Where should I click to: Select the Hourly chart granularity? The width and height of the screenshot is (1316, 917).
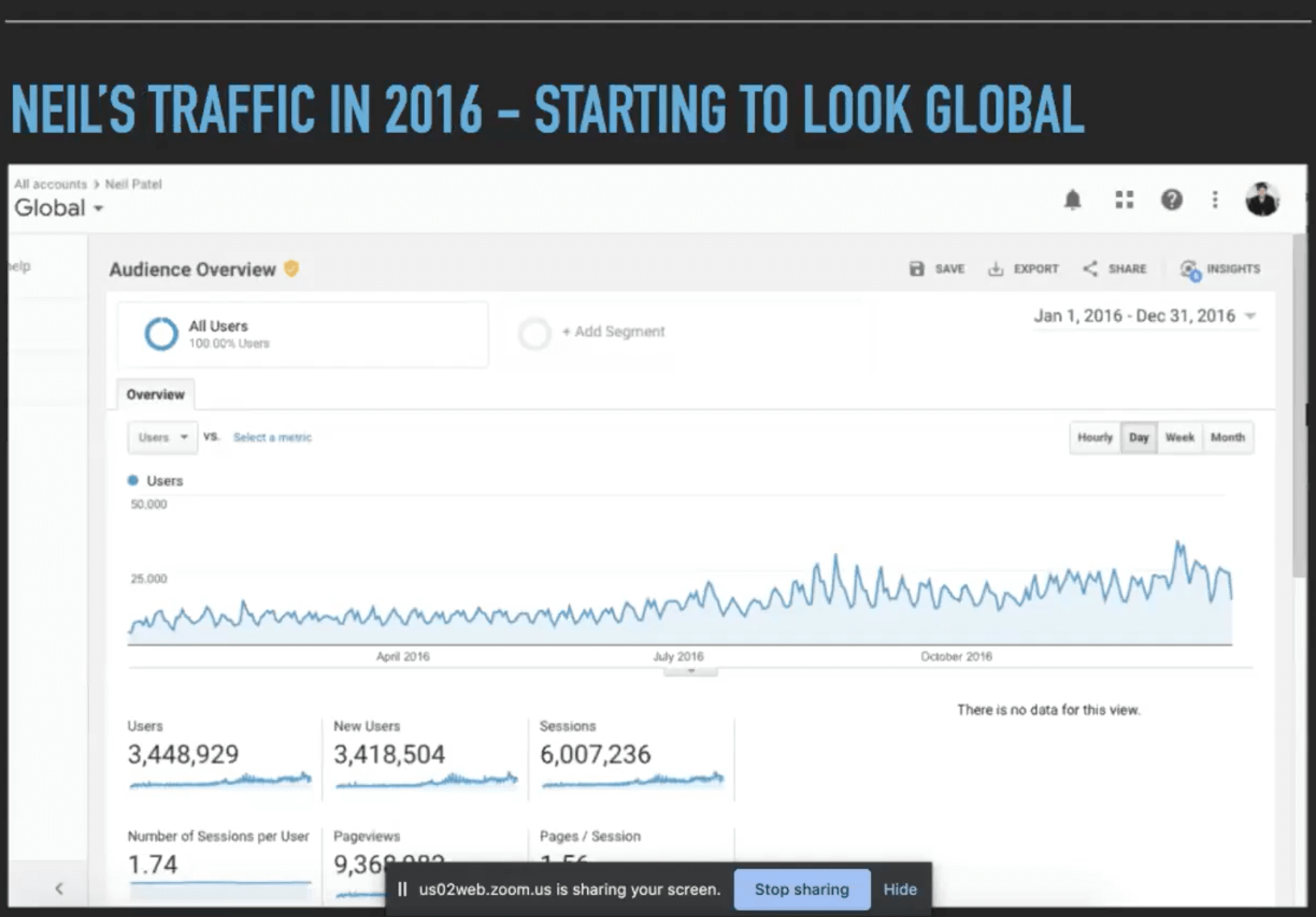point(1095,437)
